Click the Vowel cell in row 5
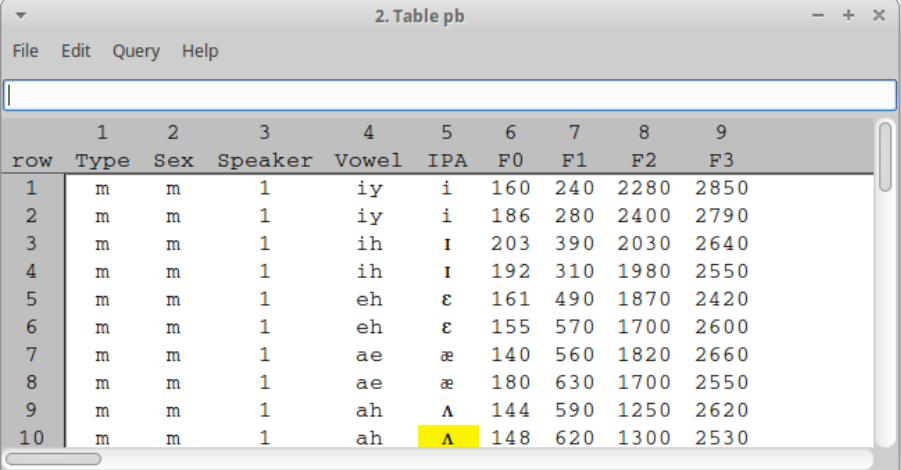 [x=369, y=299]
